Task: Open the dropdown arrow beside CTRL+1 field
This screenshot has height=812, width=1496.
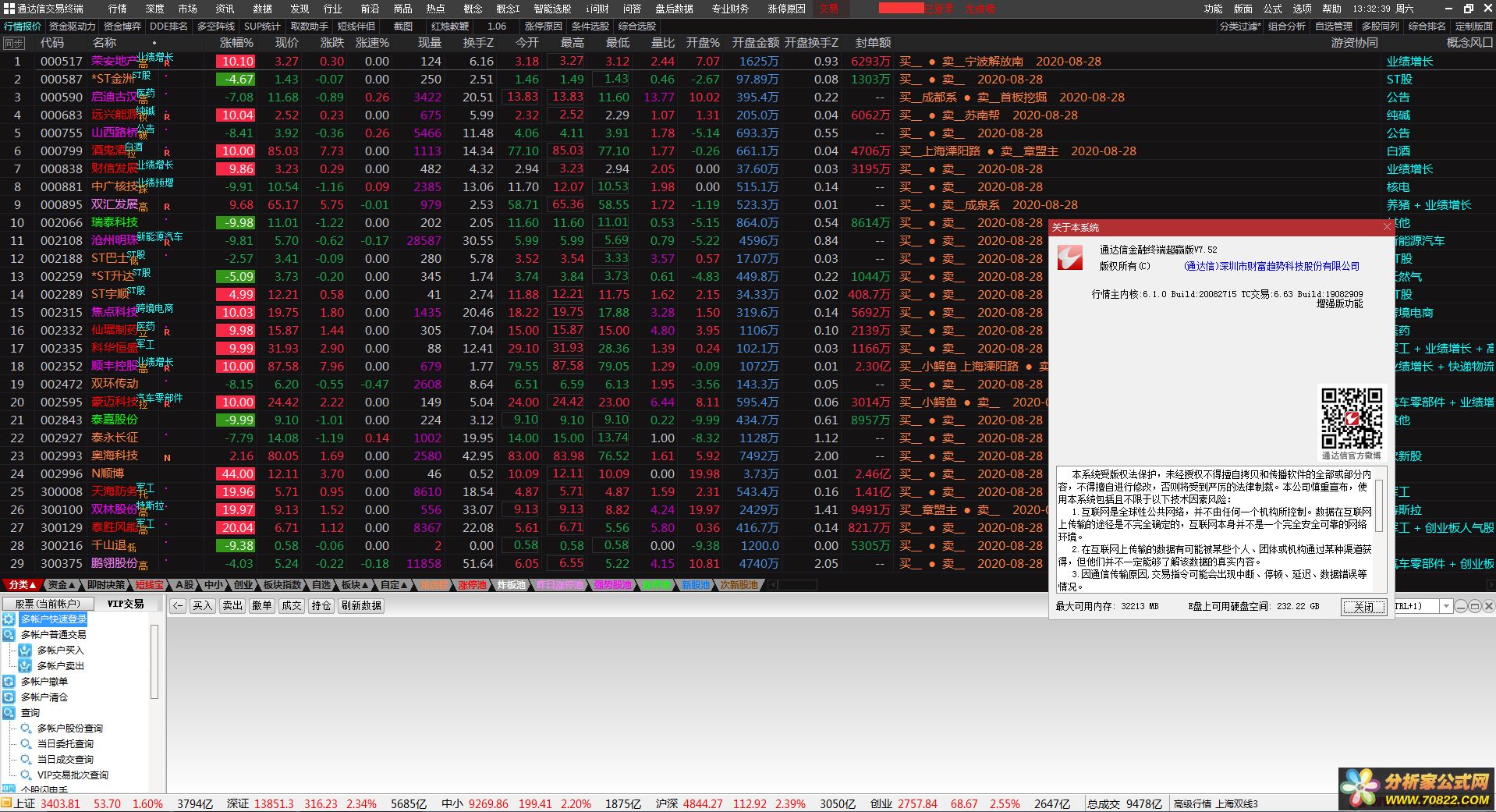Action: click(x=1445, y=605)
